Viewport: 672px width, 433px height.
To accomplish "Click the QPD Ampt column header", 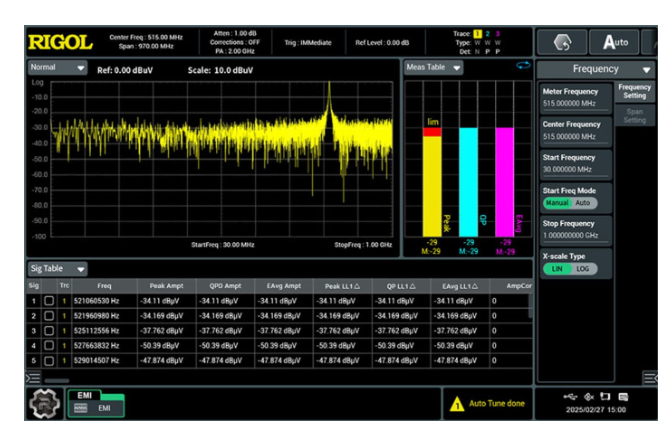I will [x=225, y=286].
